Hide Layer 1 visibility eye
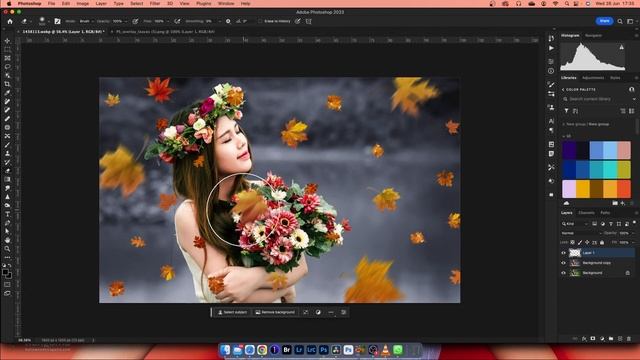Screen dimensions: 640x360 [x=564, y=253]
